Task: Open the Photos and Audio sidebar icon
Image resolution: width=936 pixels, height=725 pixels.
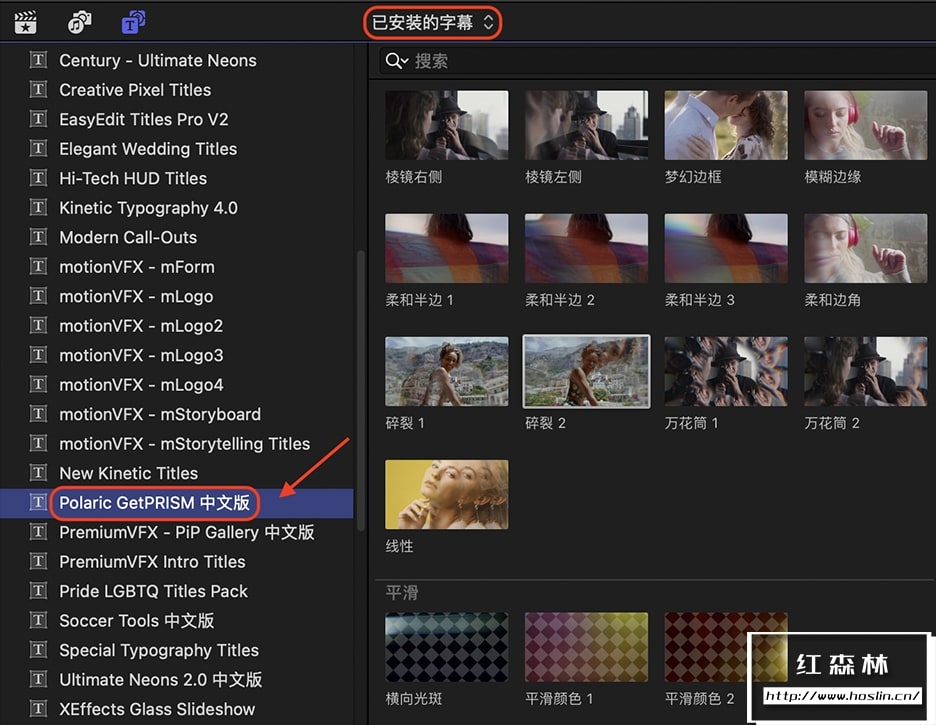Action: click(x=79, y=23)
